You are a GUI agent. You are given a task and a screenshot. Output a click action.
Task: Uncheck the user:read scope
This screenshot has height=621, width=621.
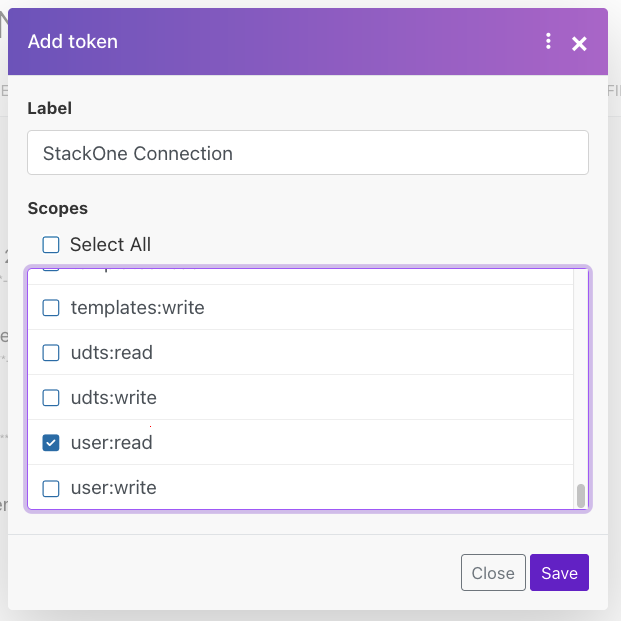[51, 443]
